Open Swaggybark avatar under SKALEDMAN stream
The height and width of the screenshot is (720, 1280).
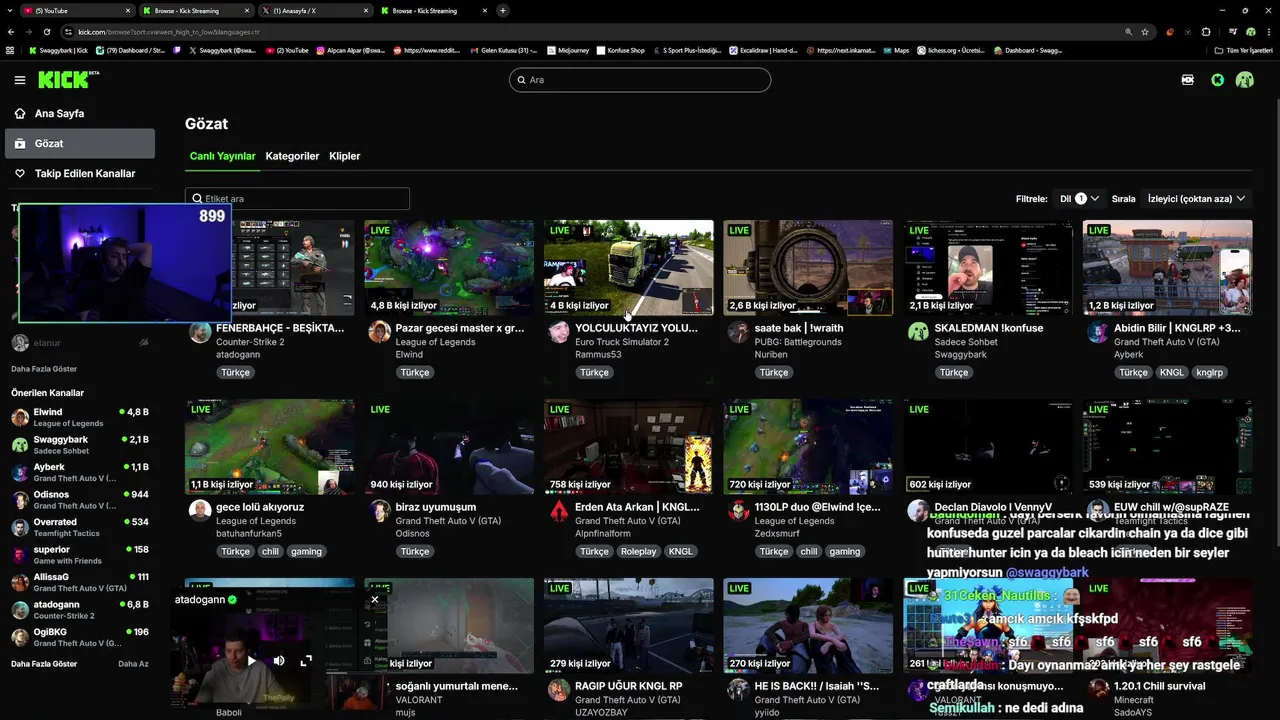pos(918,332)
